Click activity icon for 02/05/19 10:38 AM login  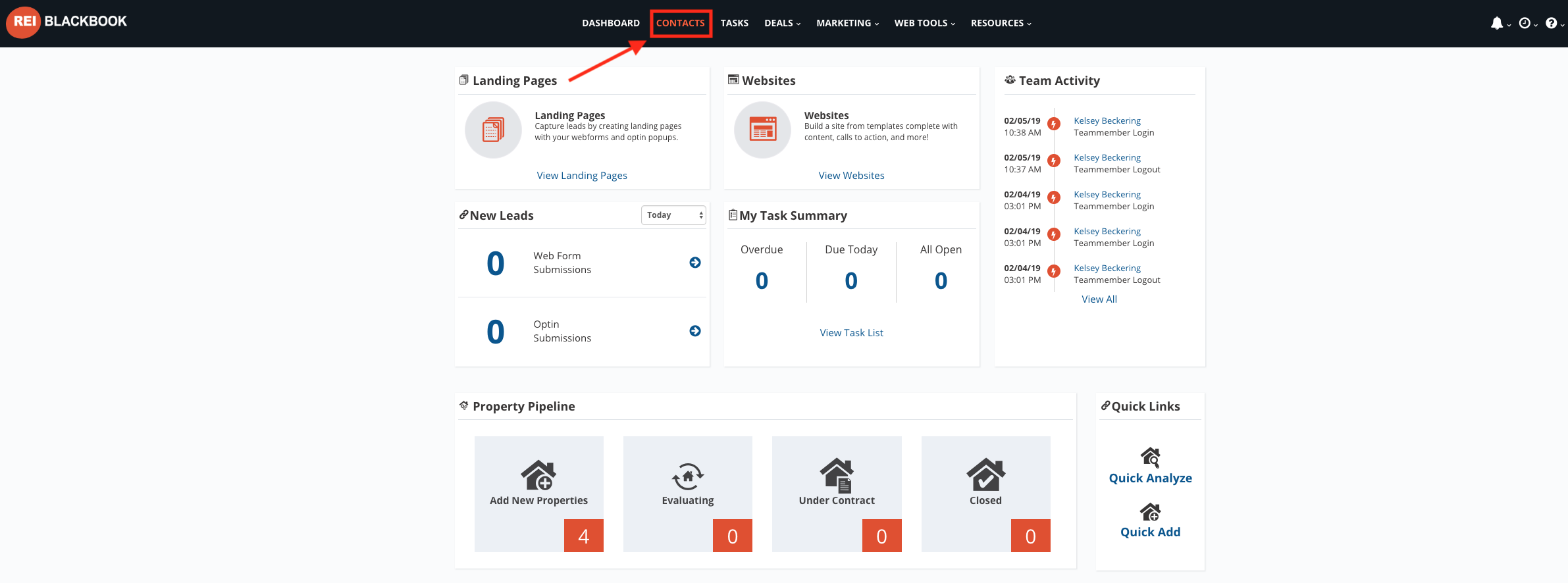pyautogui.click(x=1054, y=124)
